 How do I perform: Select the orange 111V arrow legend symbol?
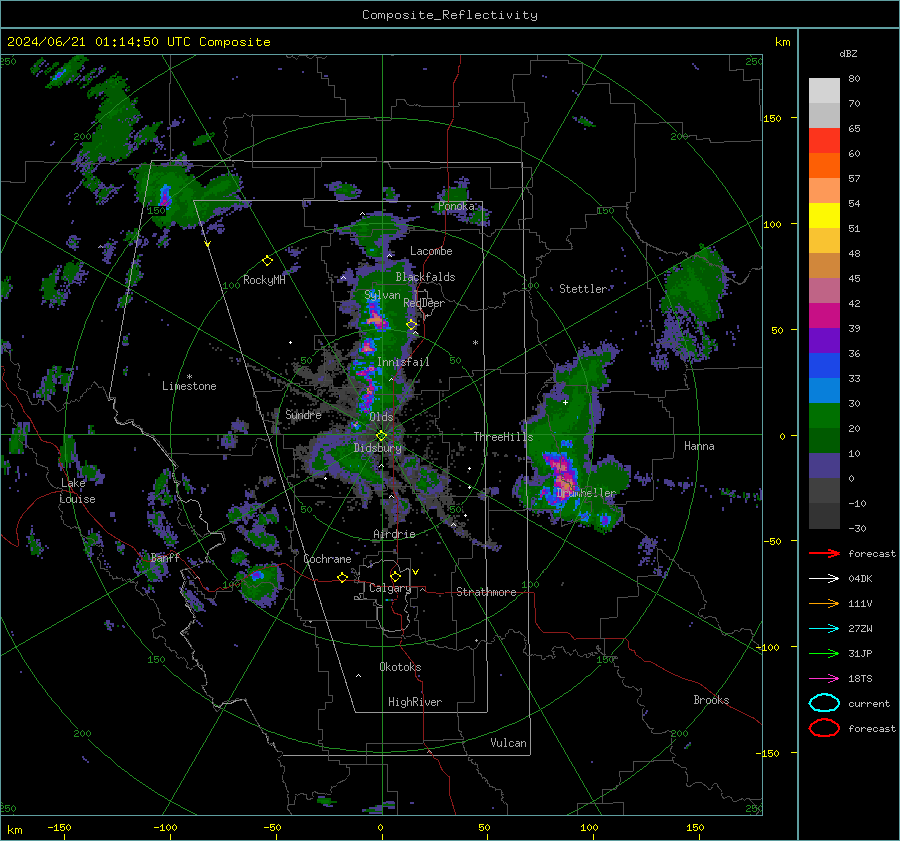(x=824, y=603)
